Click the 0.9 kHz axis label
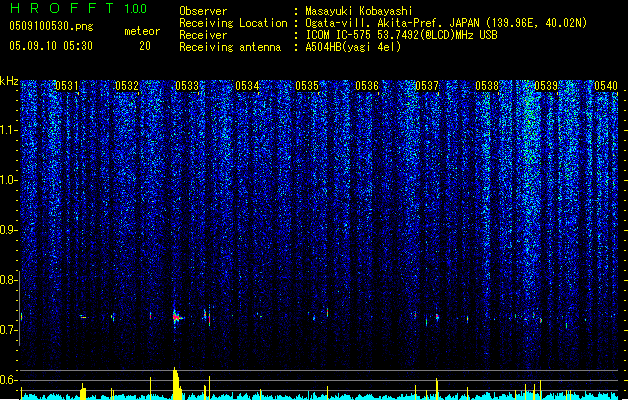This screenshot has width=629, height=400. (x=8, y=230)
